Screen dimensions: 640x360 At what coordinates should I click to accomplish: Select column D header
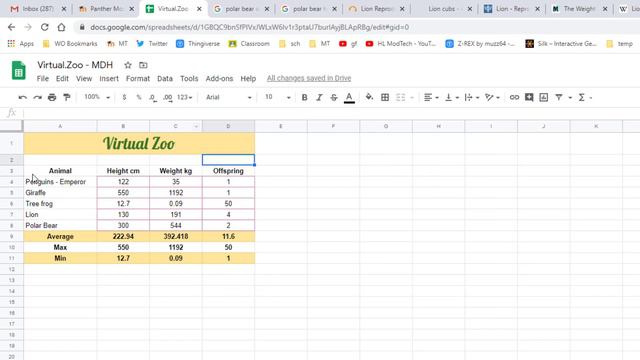228,126
